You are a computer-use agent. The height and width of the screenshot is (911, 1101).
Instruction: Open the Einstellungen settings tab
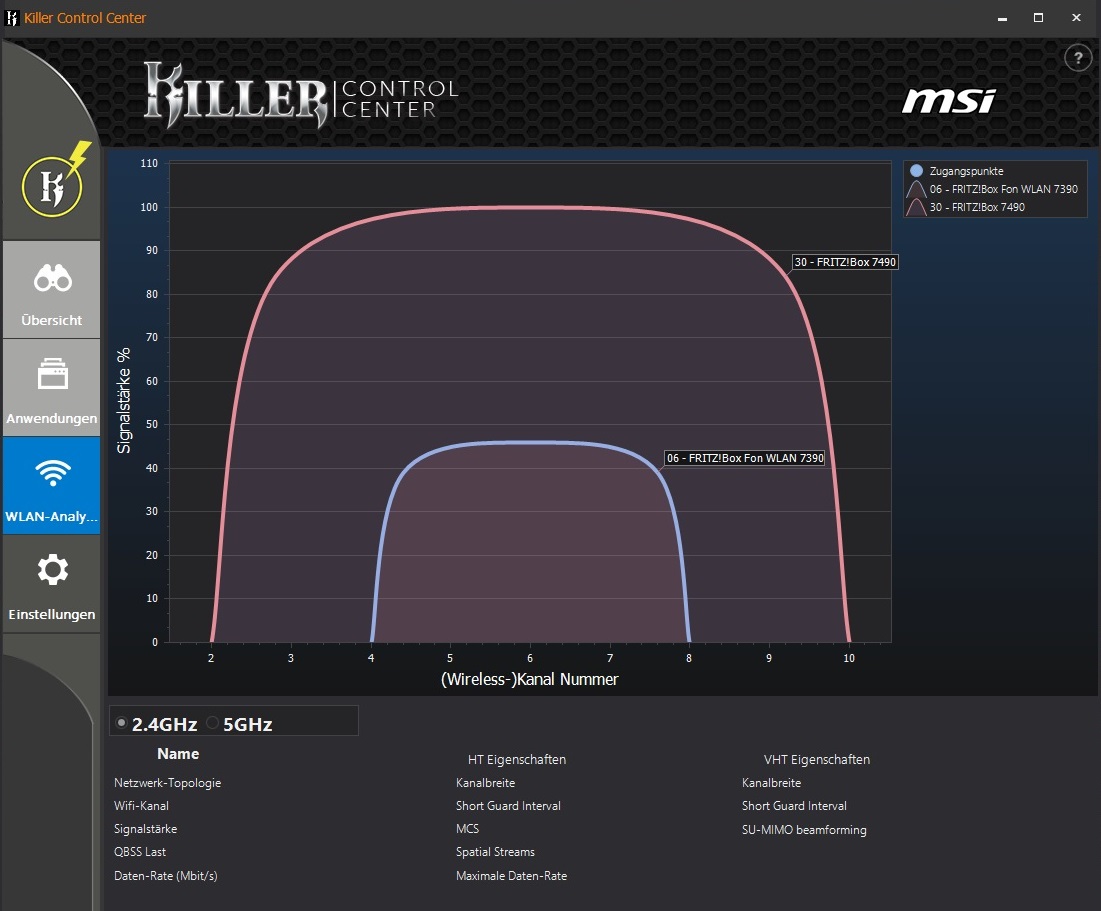point(51,584)
